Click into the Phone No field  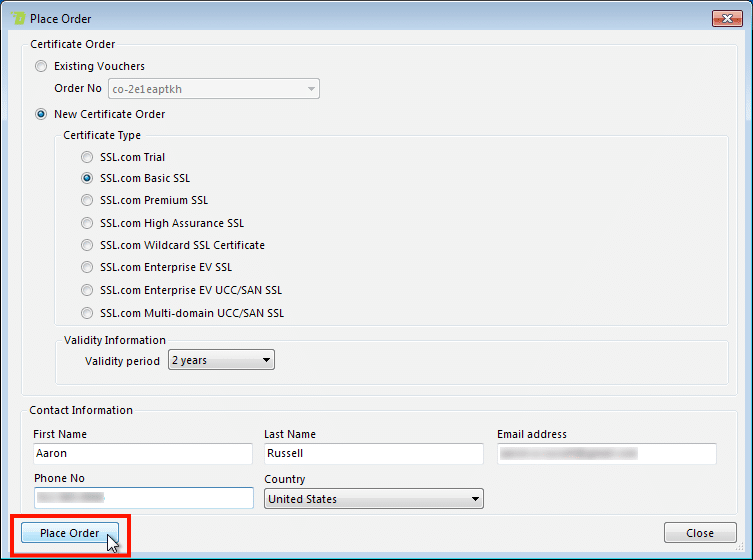(x=142, y=498)
